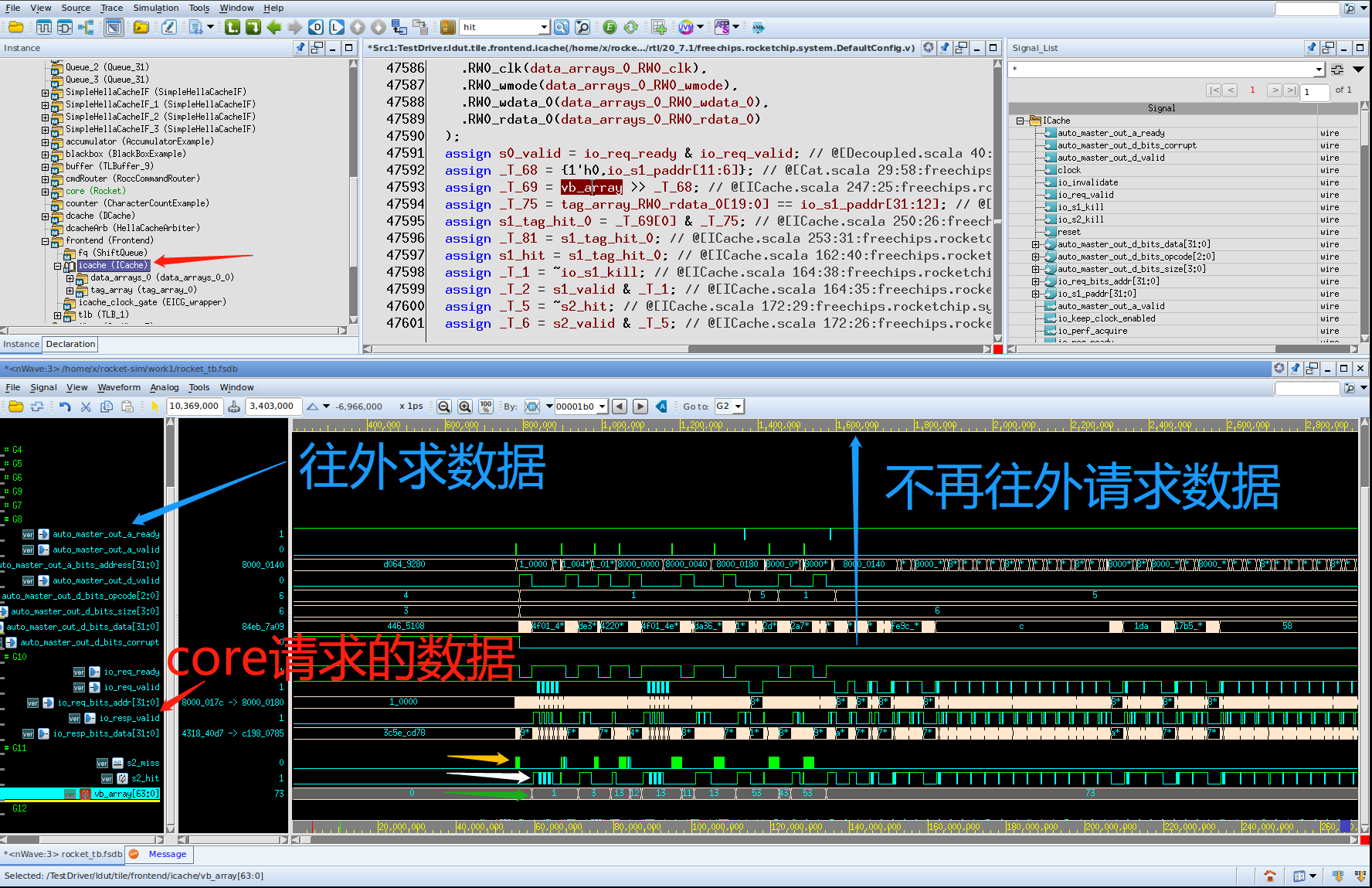Click the UVM icon in the Verdi toolbar

coord(685,27)
